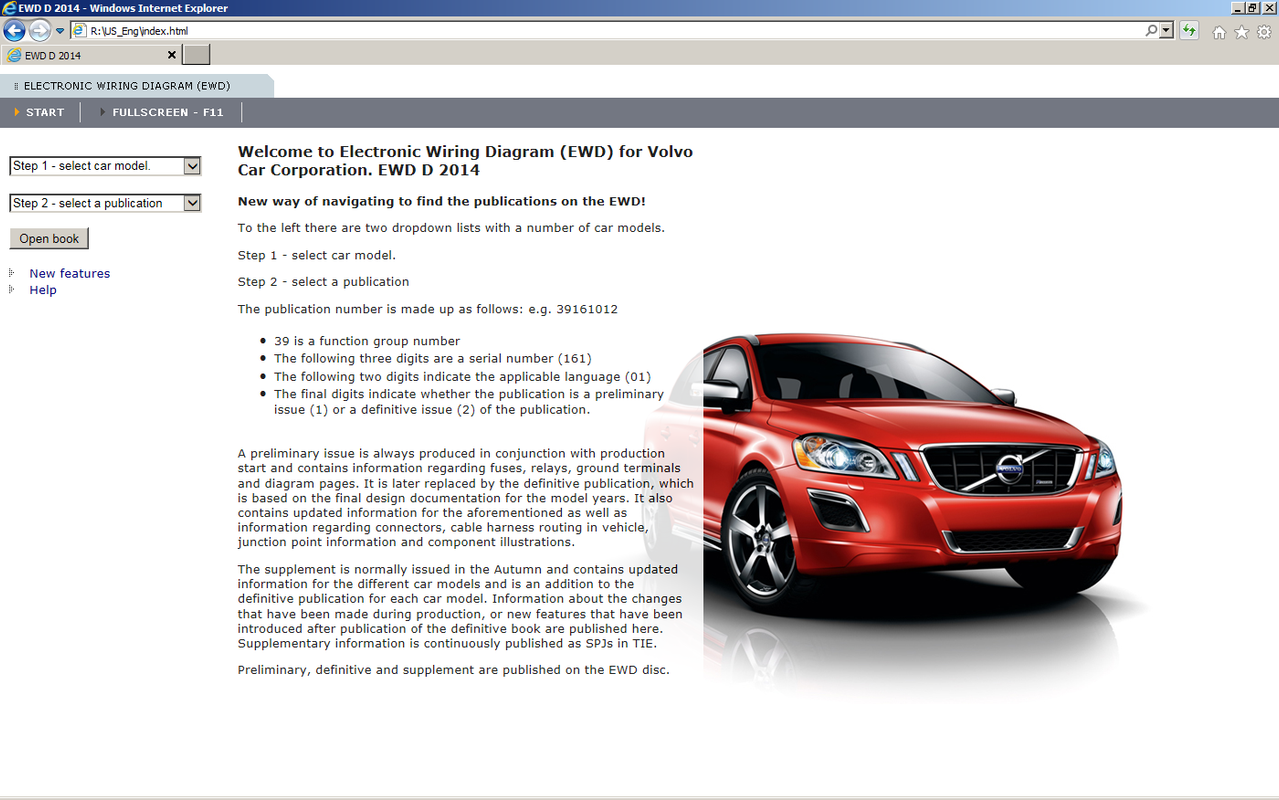
Task: Restore down the Internet Explorer window
Action: point(1252,8)
